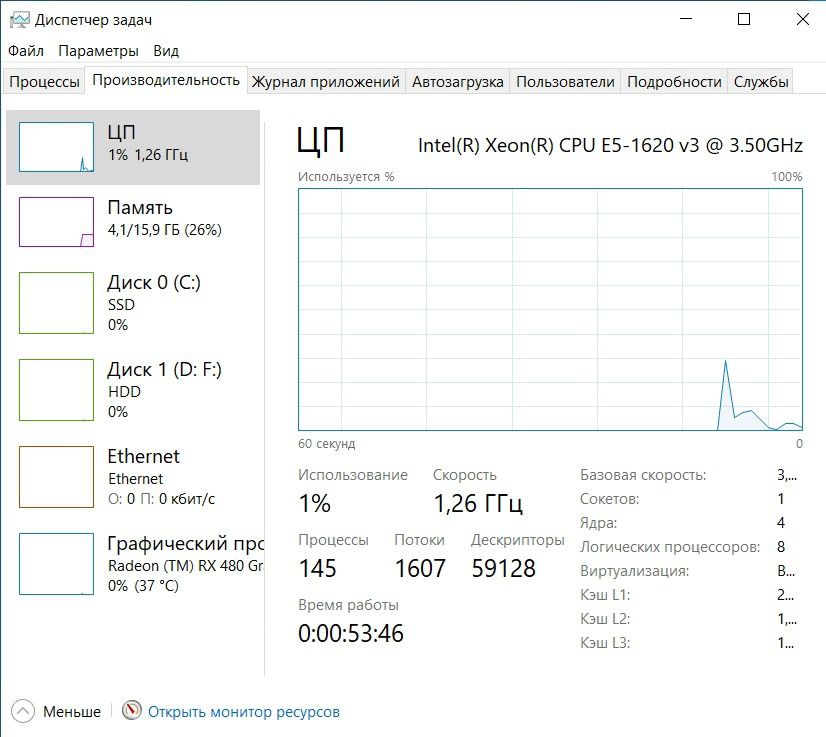Click the 60 секунд axis label
Image resolution: width=826 pixels, height=737 pixels.
327,444
